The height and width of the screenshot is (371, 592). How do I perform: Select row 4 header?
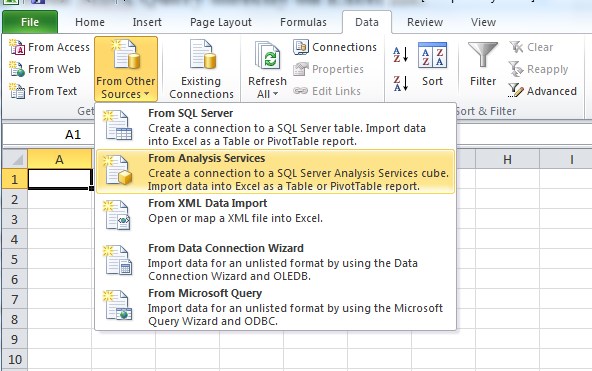(15, 239)
